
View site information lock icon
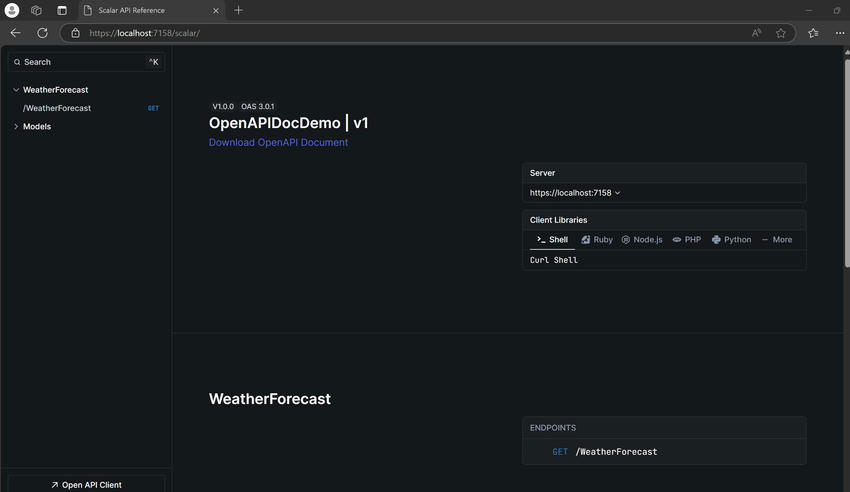pos(75,33)
